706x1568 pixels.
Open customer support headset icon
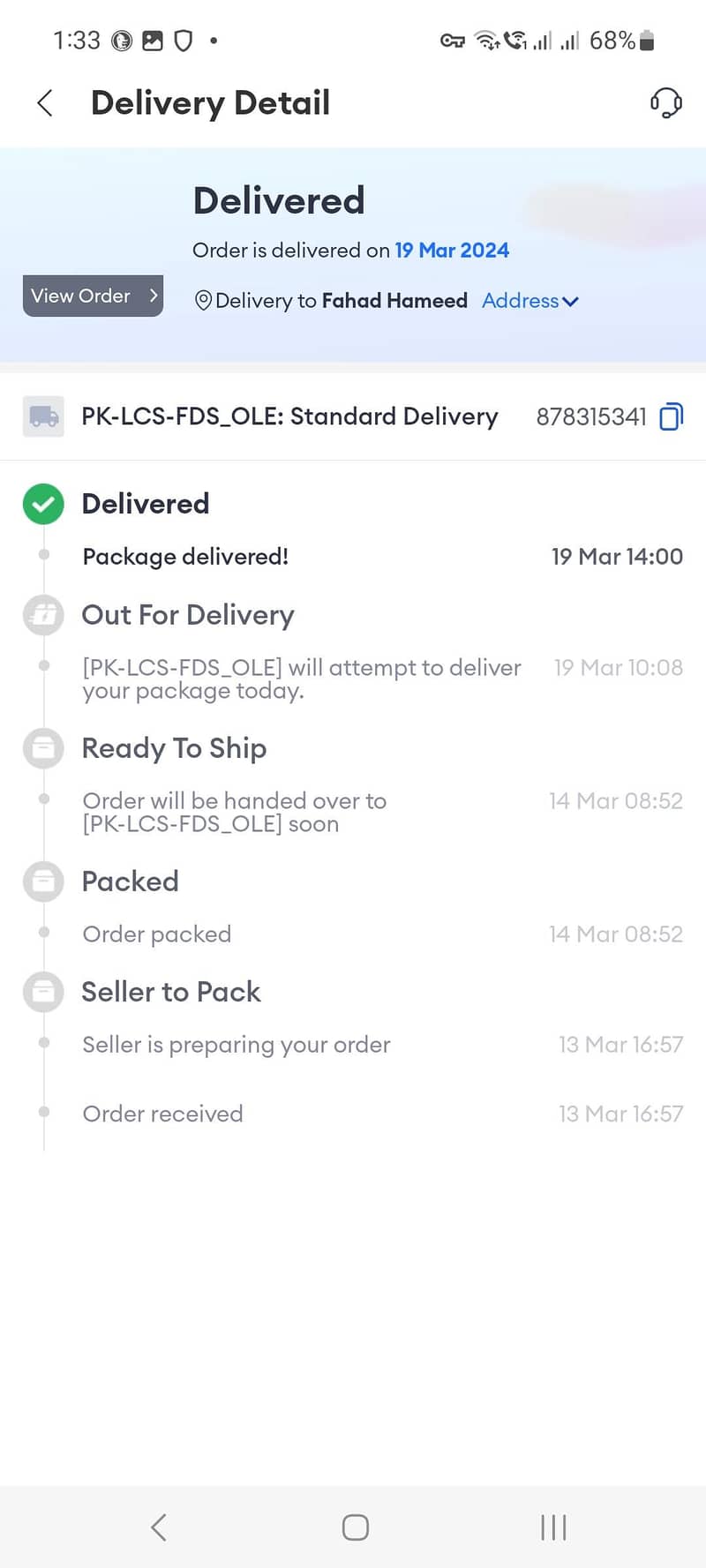(x=665, y=103)
